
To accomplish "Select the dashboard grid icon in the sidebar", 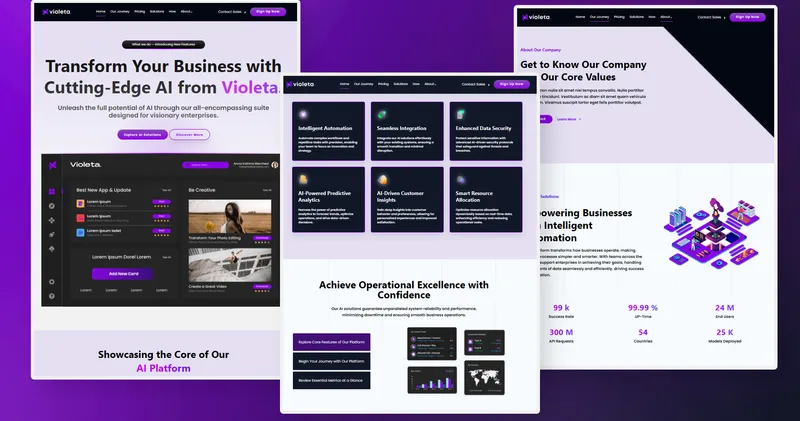I will coord(51,191).
